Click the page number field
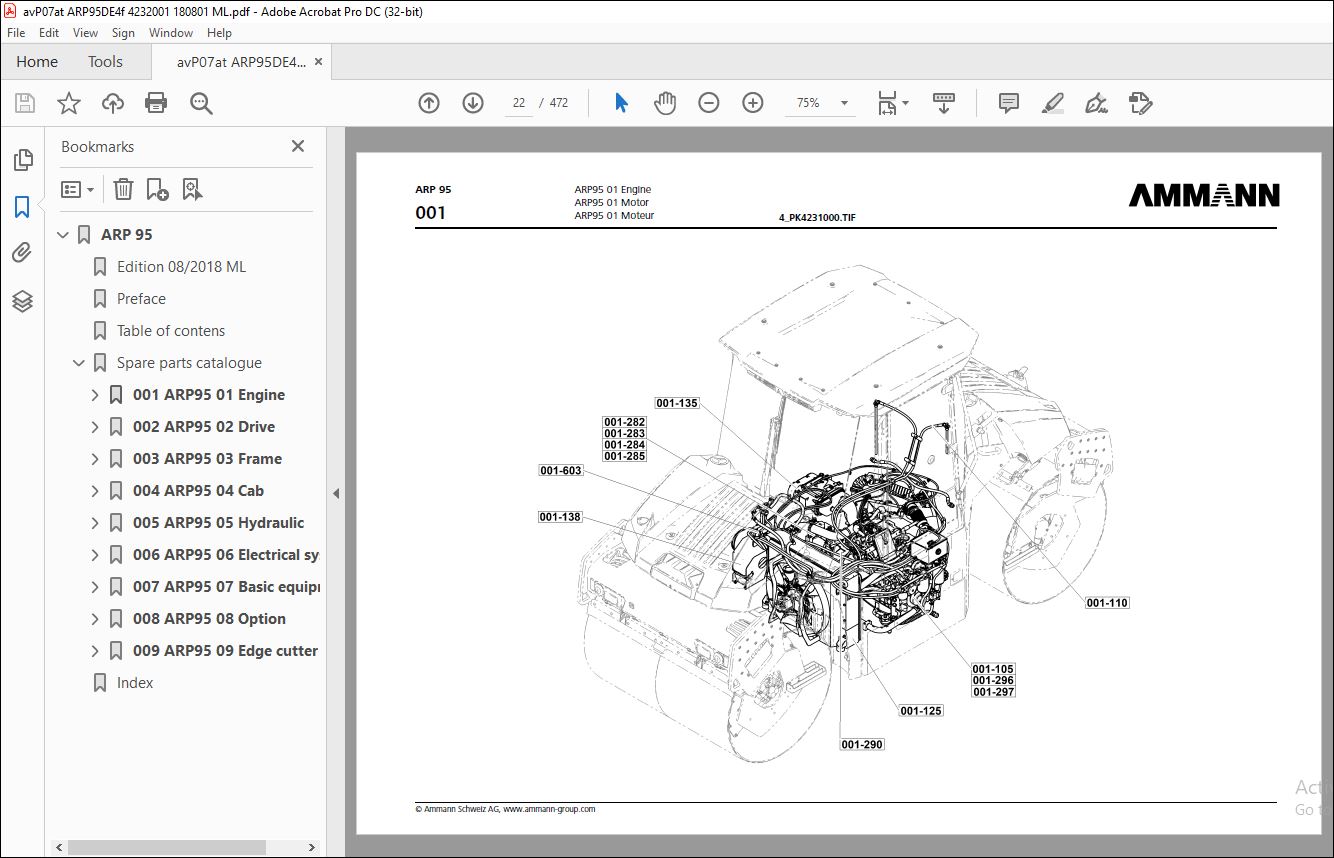This screenshot has height=858, width=1334. 519,103
